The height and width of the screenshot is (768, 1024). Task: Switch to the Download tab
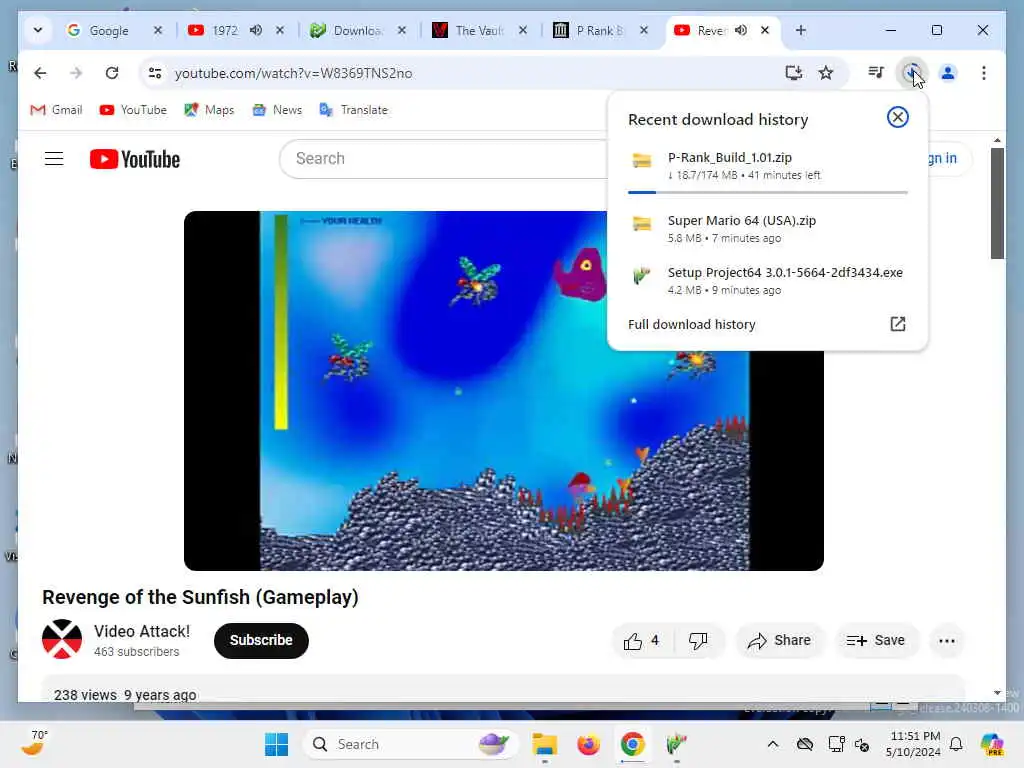point(356,31)
